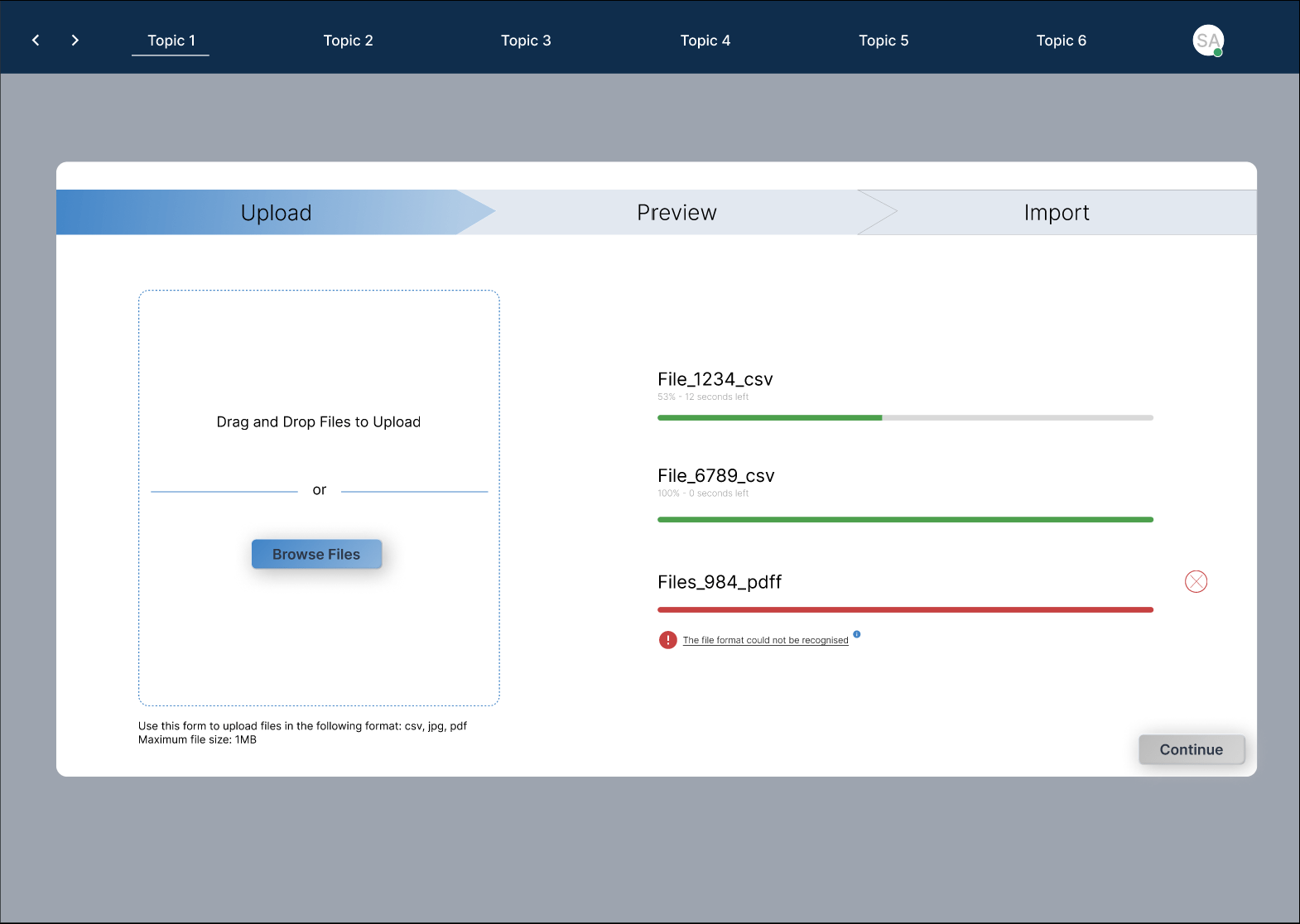Switch to Topic 1 tab

point(171,41)
